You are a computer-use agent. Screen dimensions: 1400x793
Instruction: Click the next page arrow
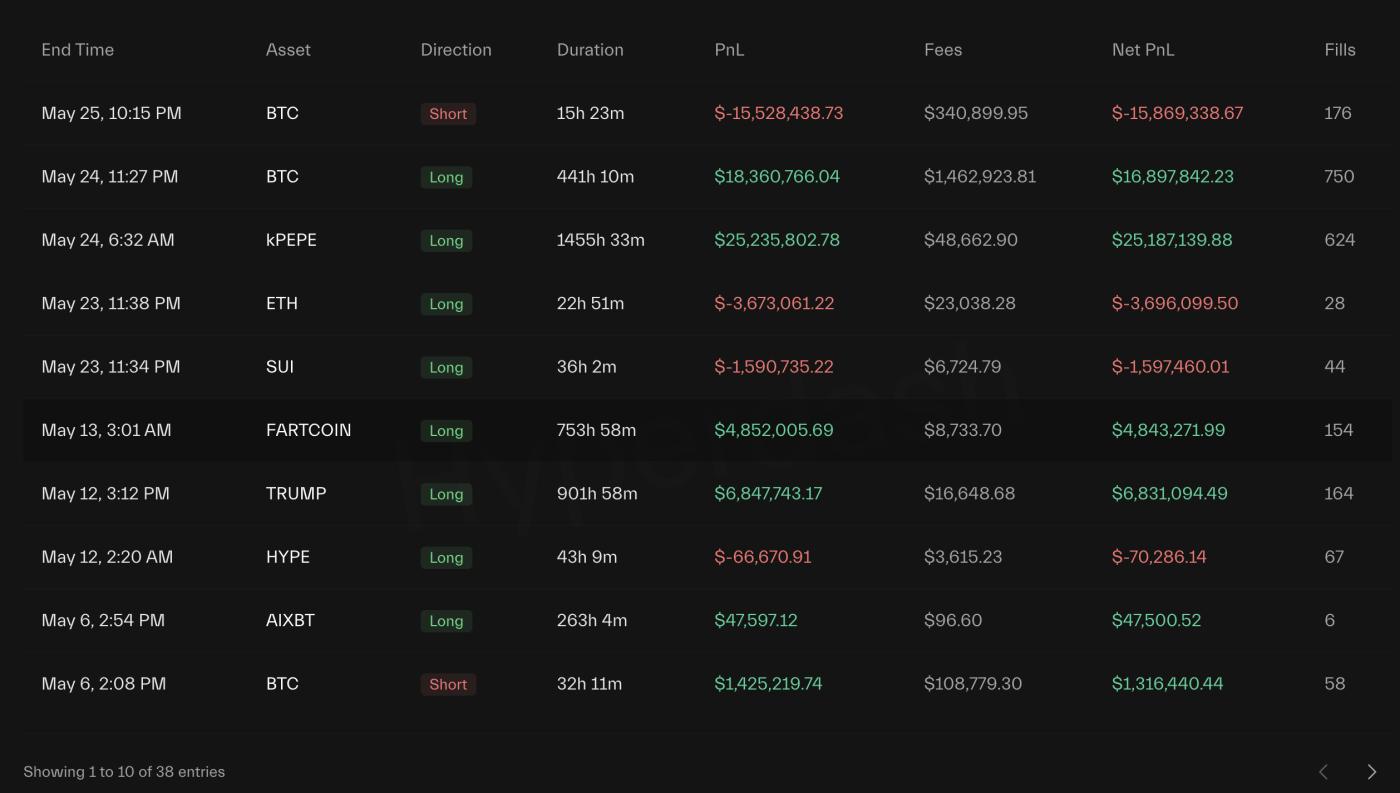tap(1372, 771)
